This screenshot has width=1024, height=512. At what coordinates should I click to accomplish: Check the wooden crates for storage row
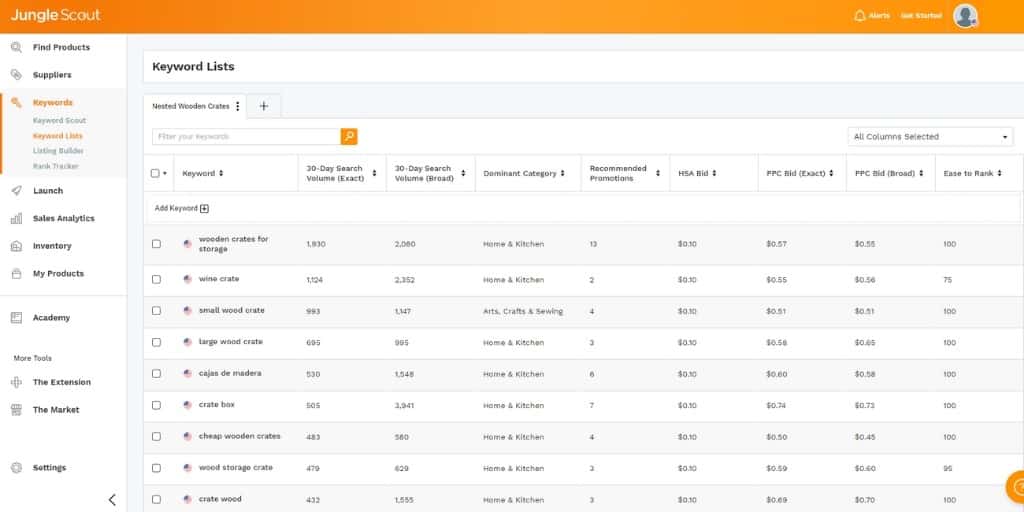156,244
